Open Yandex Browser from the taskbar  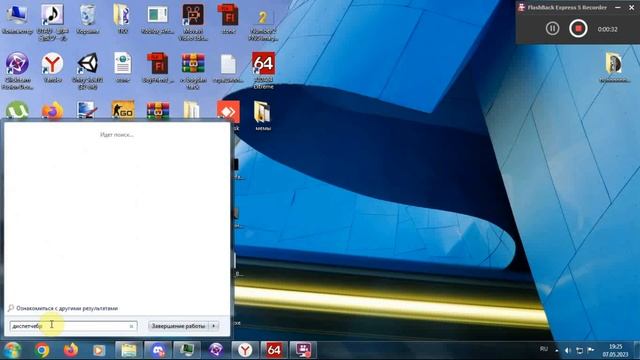pyautogui.click(x=245, y=350)
